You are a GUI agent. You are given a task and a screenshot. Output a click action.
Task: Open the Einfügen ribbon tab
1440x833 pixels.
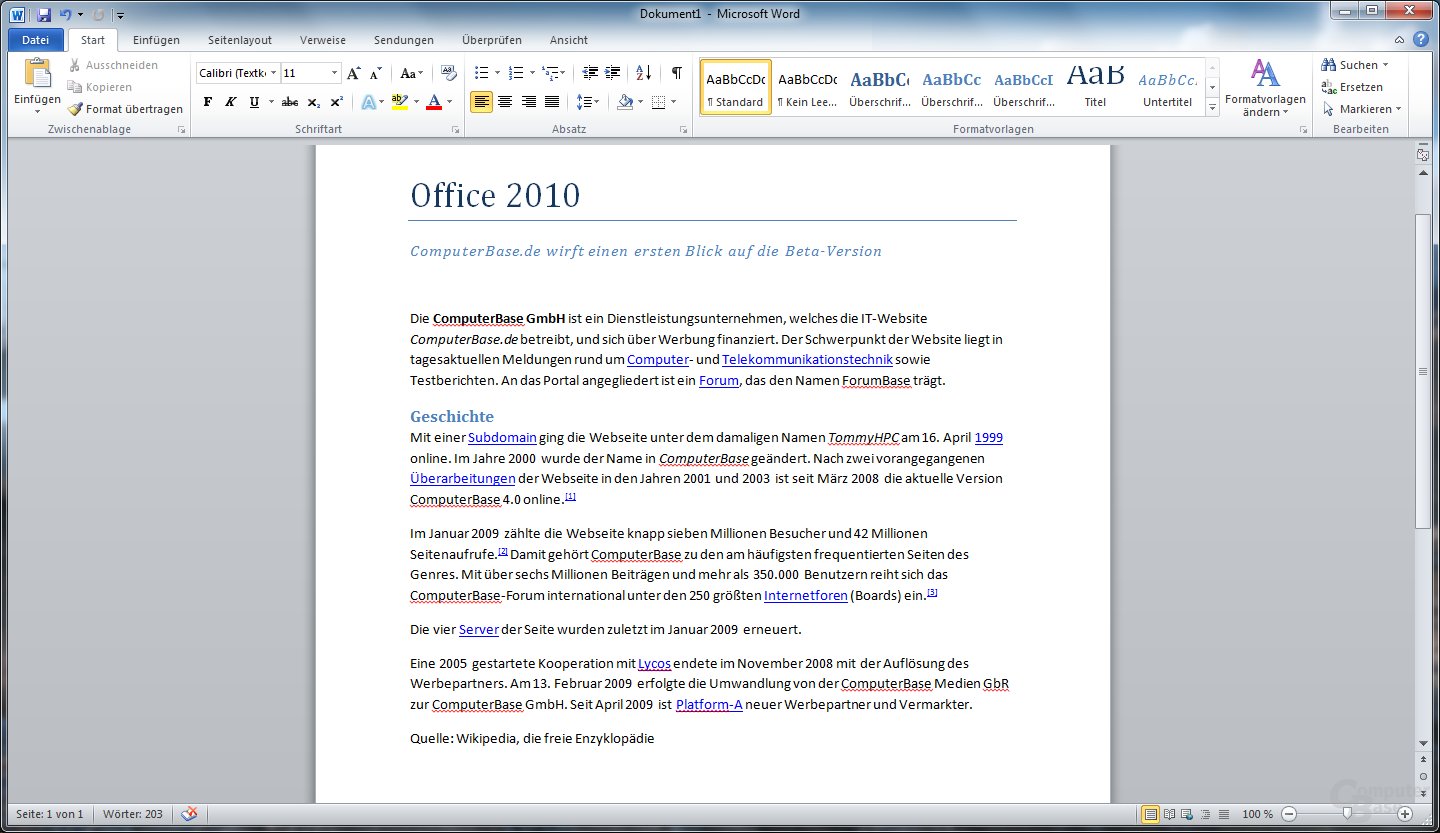point(156,40)
